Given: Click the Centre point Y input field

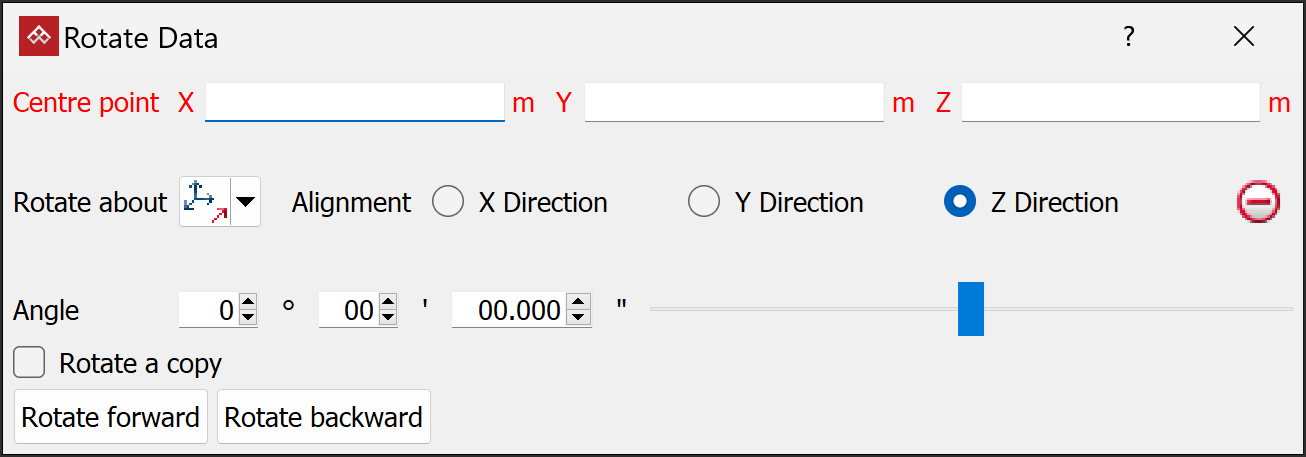Looking at the screenshot, I should click(734, 102).
